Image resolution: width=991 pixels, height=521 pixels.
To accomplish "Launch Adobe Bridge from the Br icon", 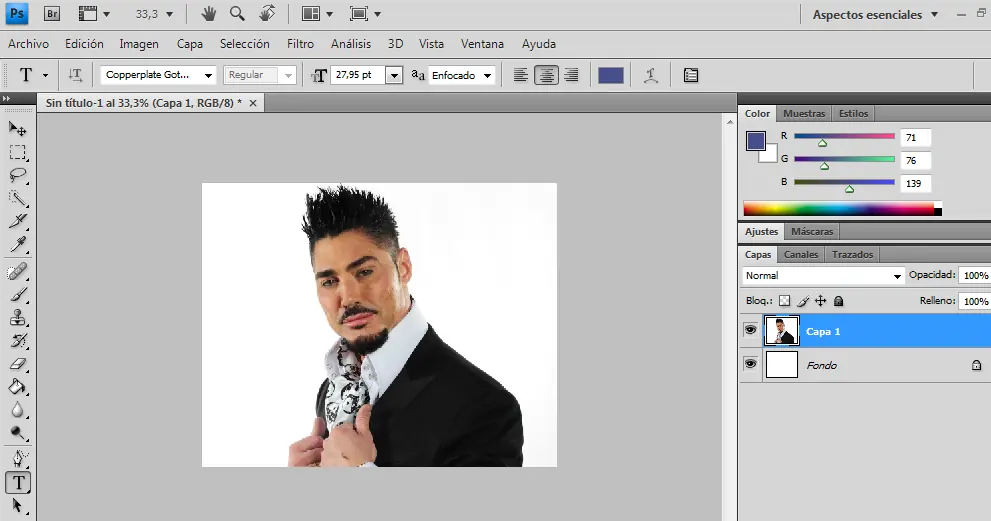I will pyautogui.click(x=52, y=14).
